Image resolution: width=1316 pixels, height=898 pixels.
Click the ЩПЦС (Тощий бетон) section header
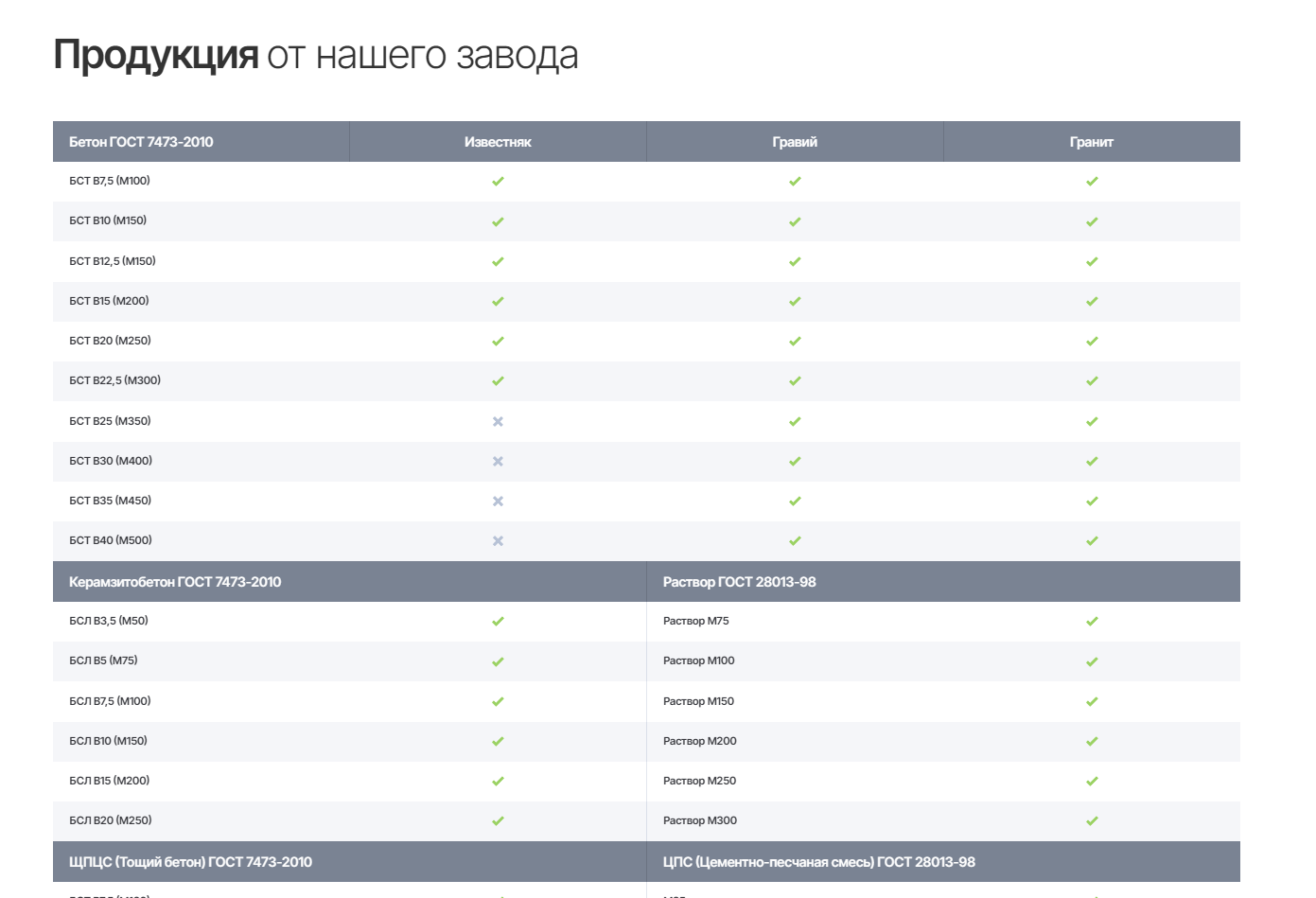coord(190,862)
